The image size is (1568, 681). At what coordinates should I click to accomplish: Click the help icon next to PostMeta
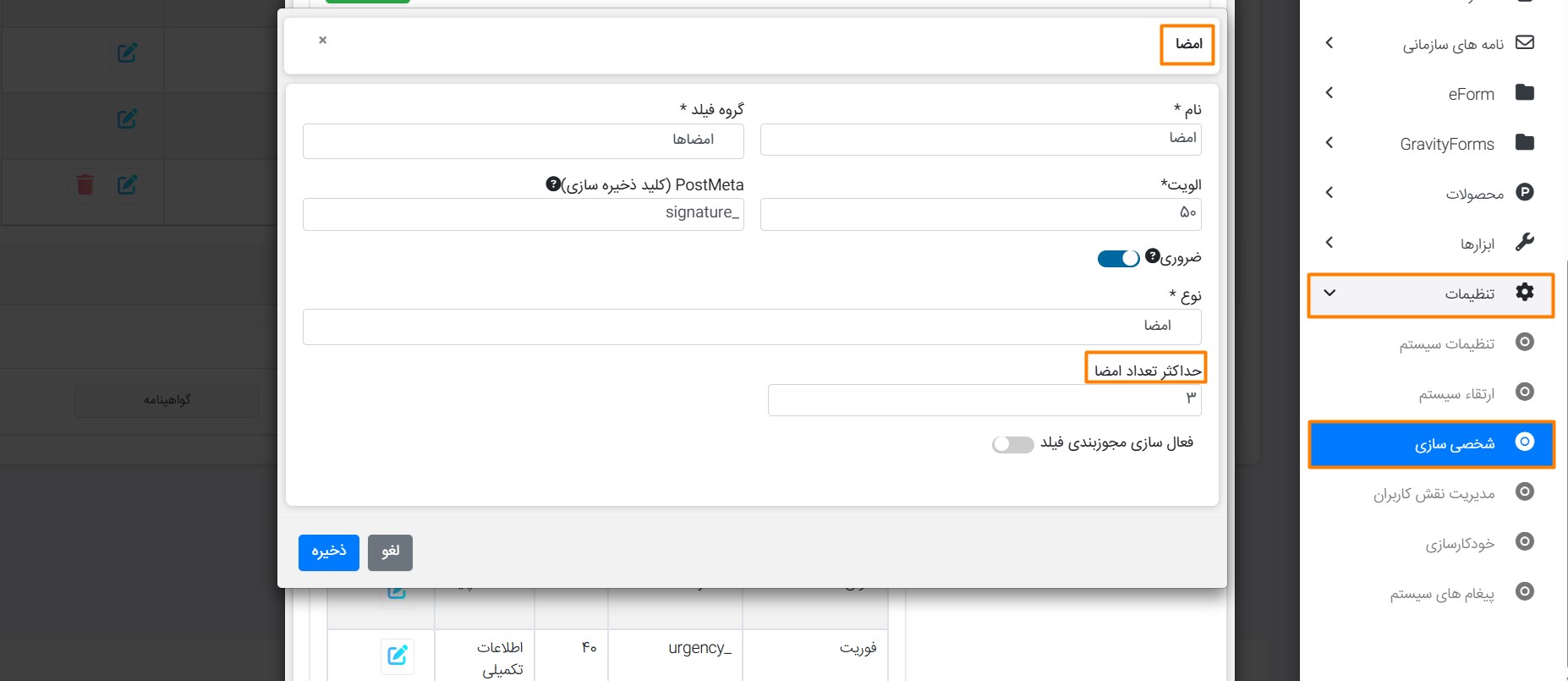pyautogui.click(x=553, y=184)
